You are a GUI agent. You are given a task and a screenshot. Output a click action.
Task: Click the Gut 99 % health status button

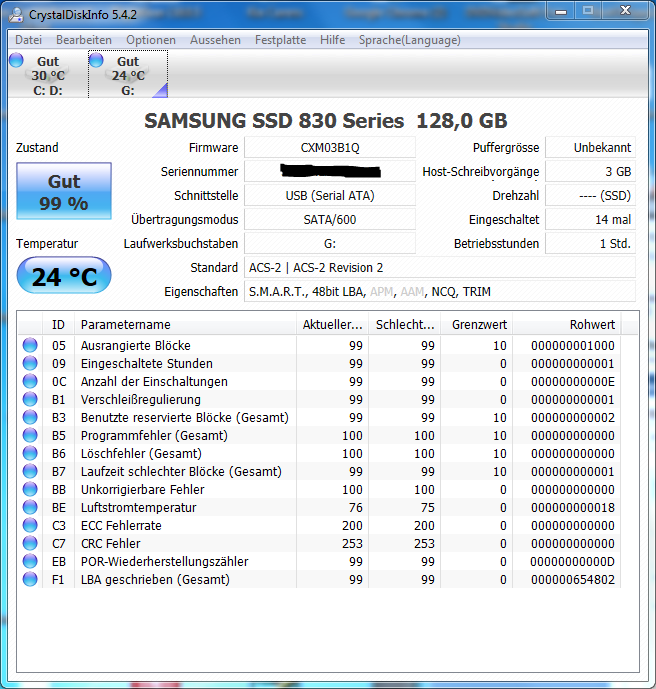[x=64, y=191]
